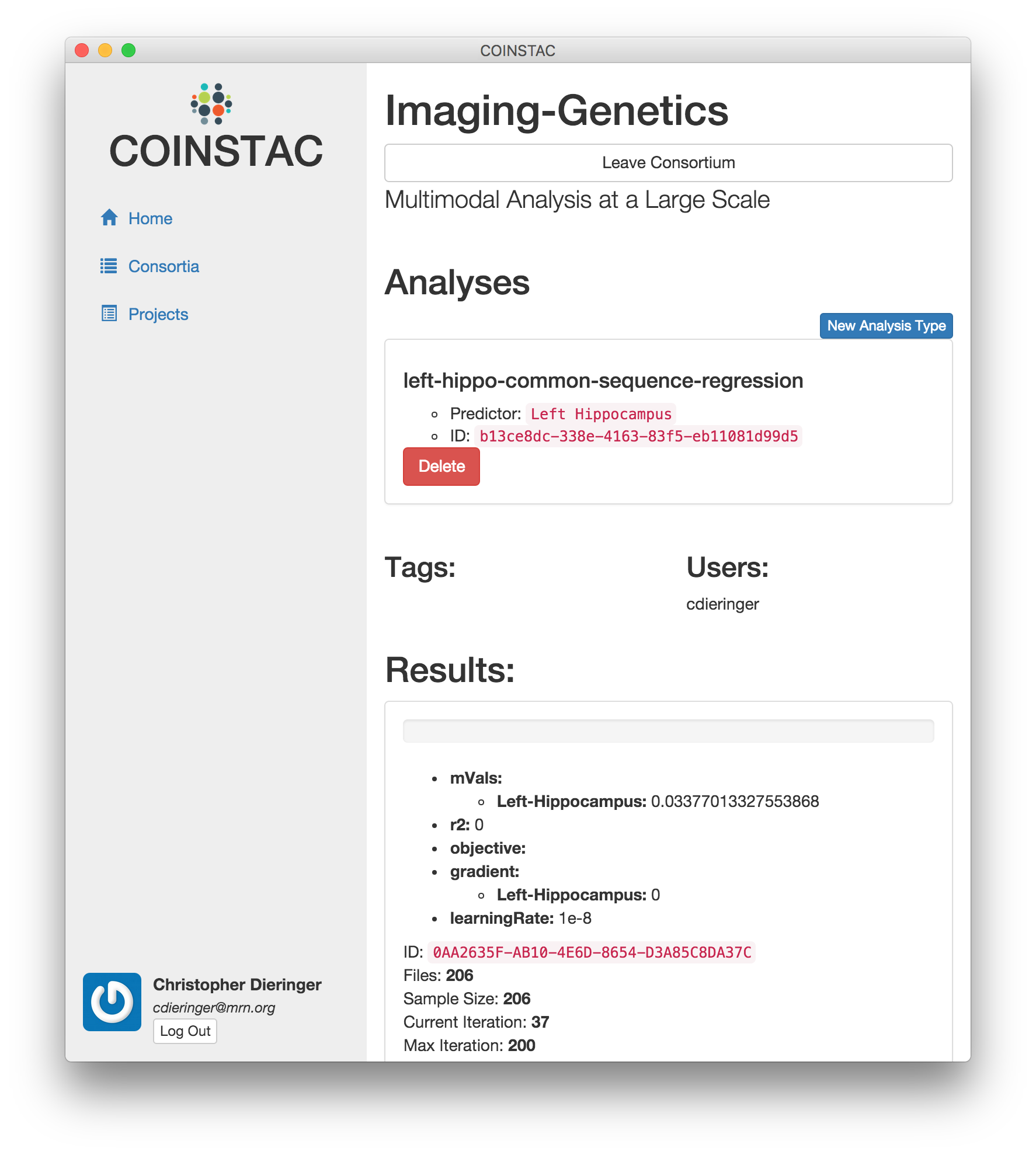Log out of the account
The width and height of the screenshot is (1036, 1155).
[x=185, y=1031]
